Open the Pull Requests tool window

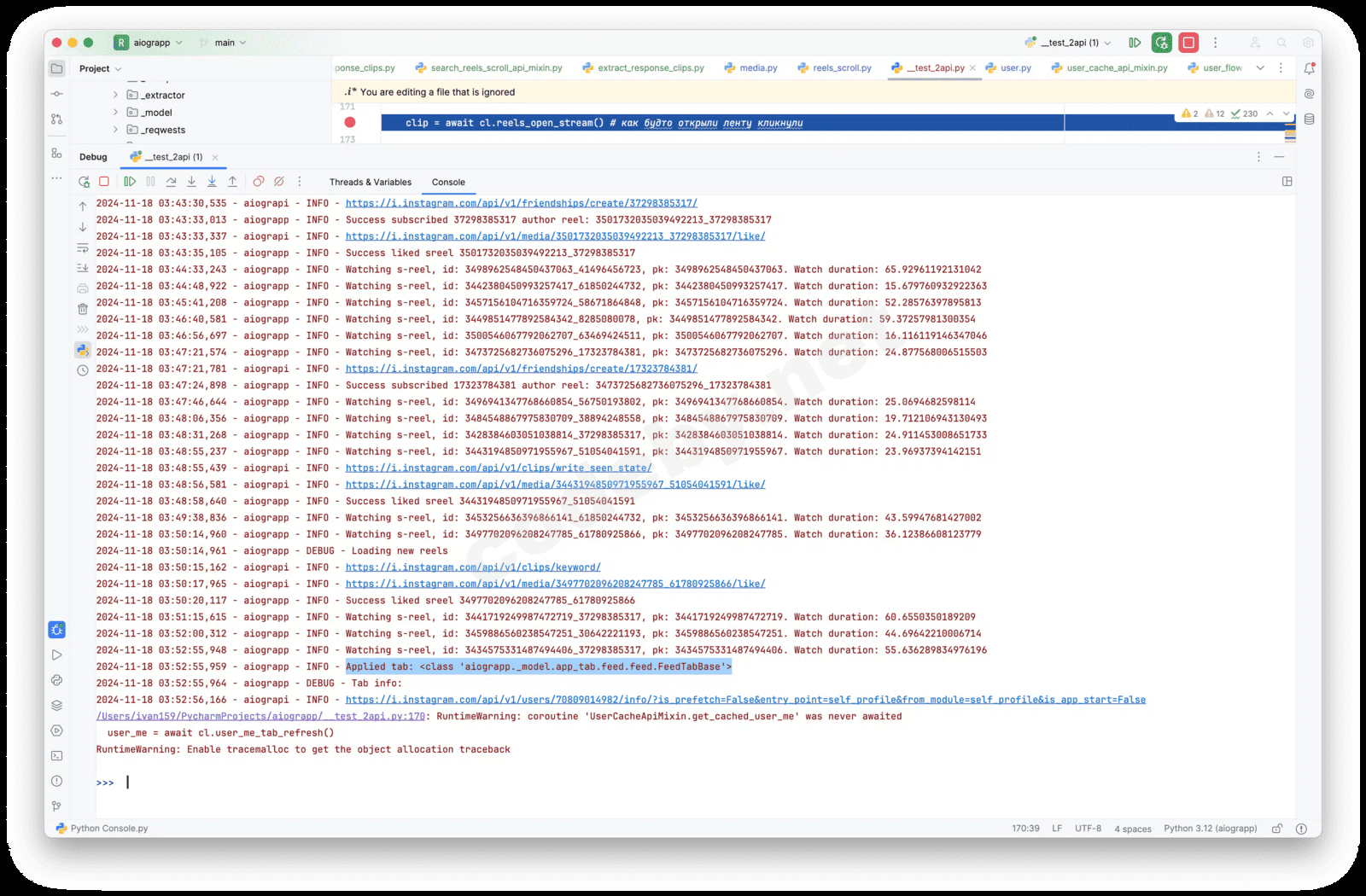point(57,119)
